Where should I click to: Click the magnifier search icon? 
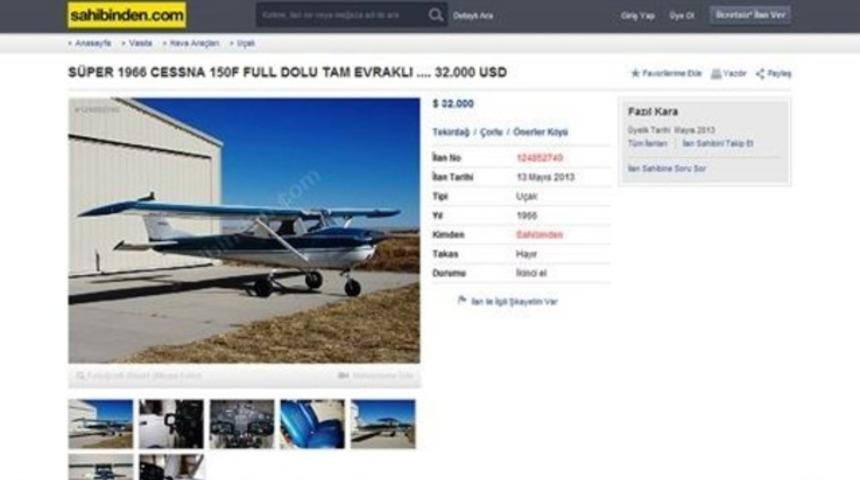436,15
